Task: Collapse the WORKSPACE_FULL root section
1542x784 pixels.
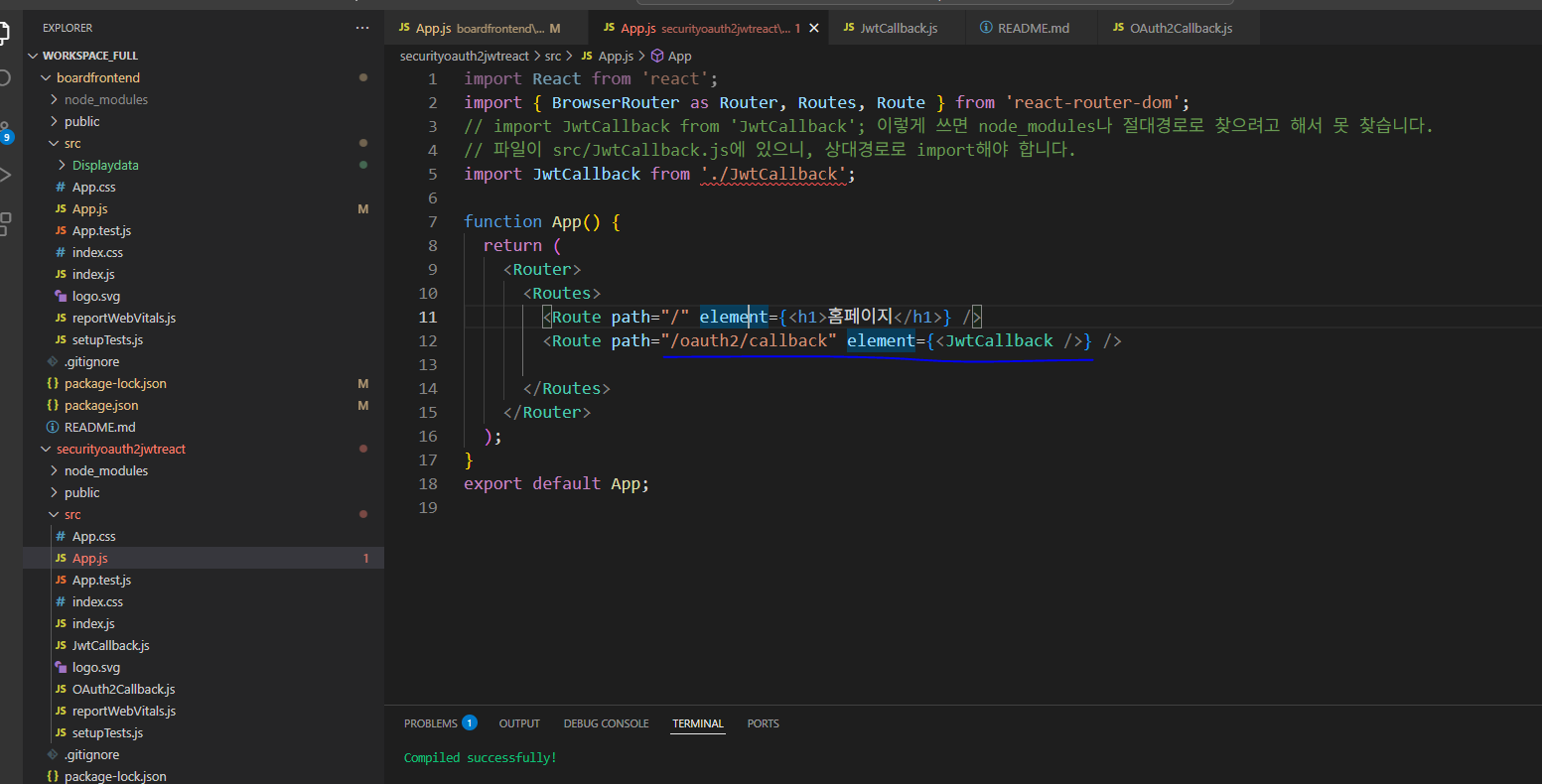Action: (89, 56)
